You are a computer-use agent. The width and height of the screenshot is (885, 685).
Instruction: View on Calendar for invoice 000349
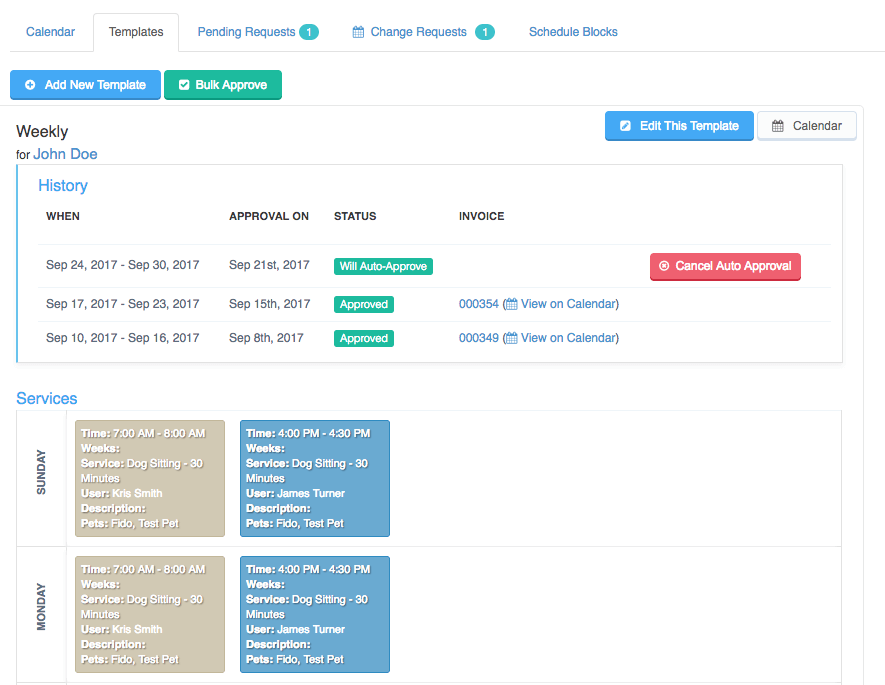pyautogui.click(x=568, y=338)
